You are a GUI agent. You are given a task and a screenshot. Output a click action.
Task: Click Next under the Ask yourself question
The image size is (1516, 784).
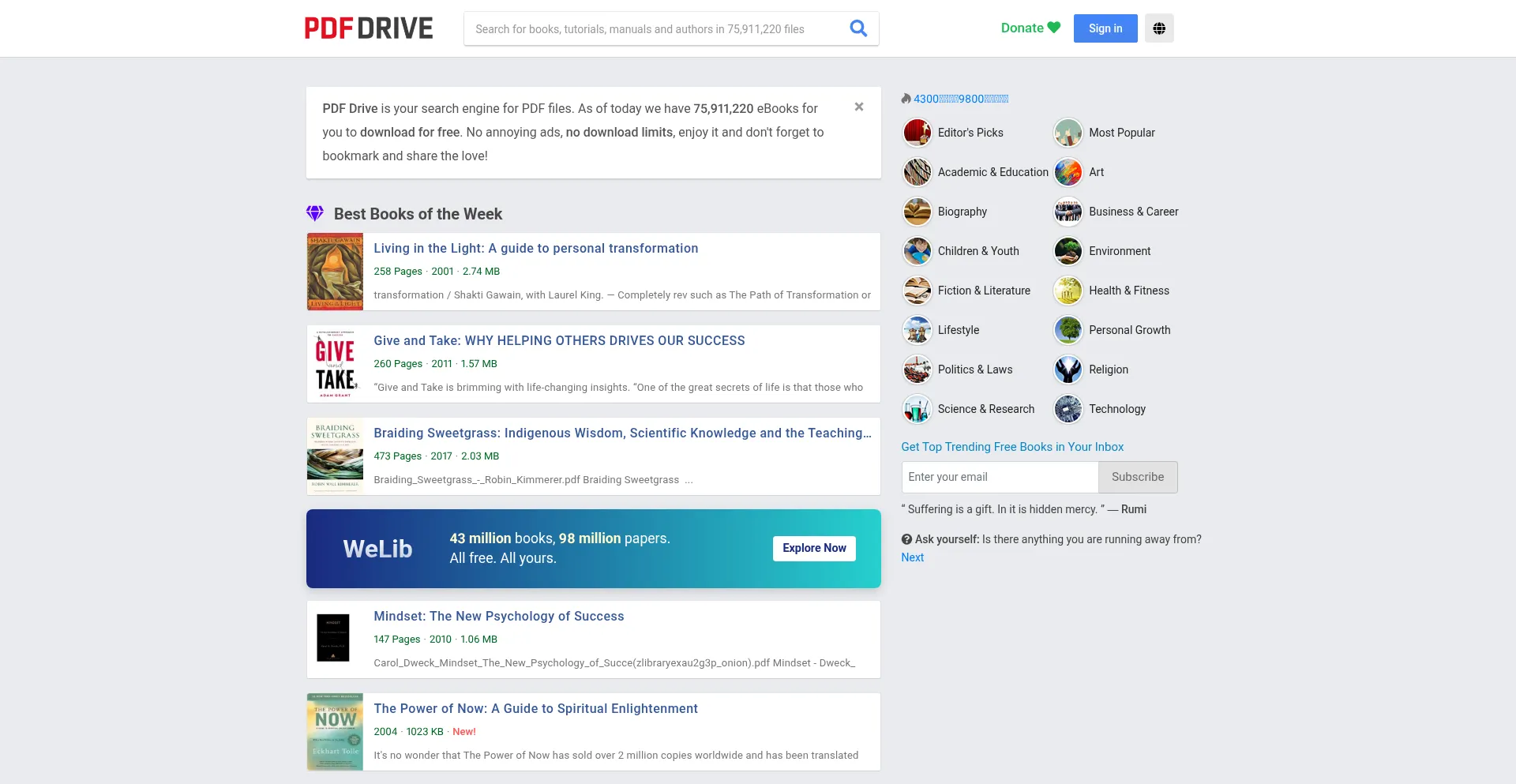912,557
